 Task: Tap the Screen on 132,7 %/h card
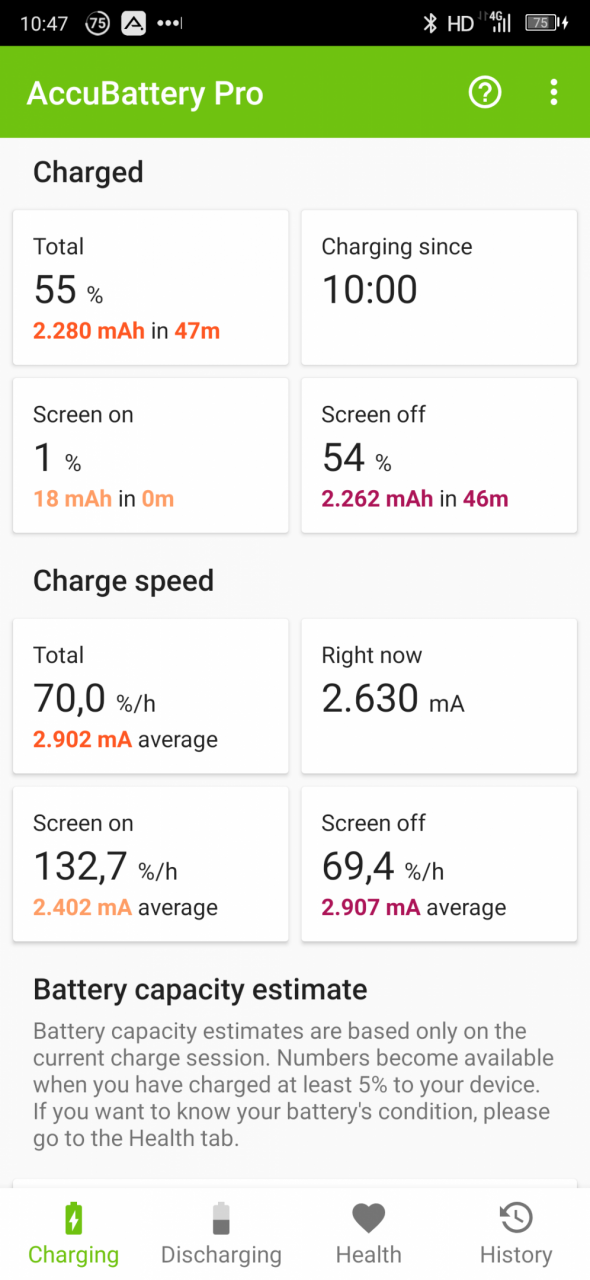(151, 864)
